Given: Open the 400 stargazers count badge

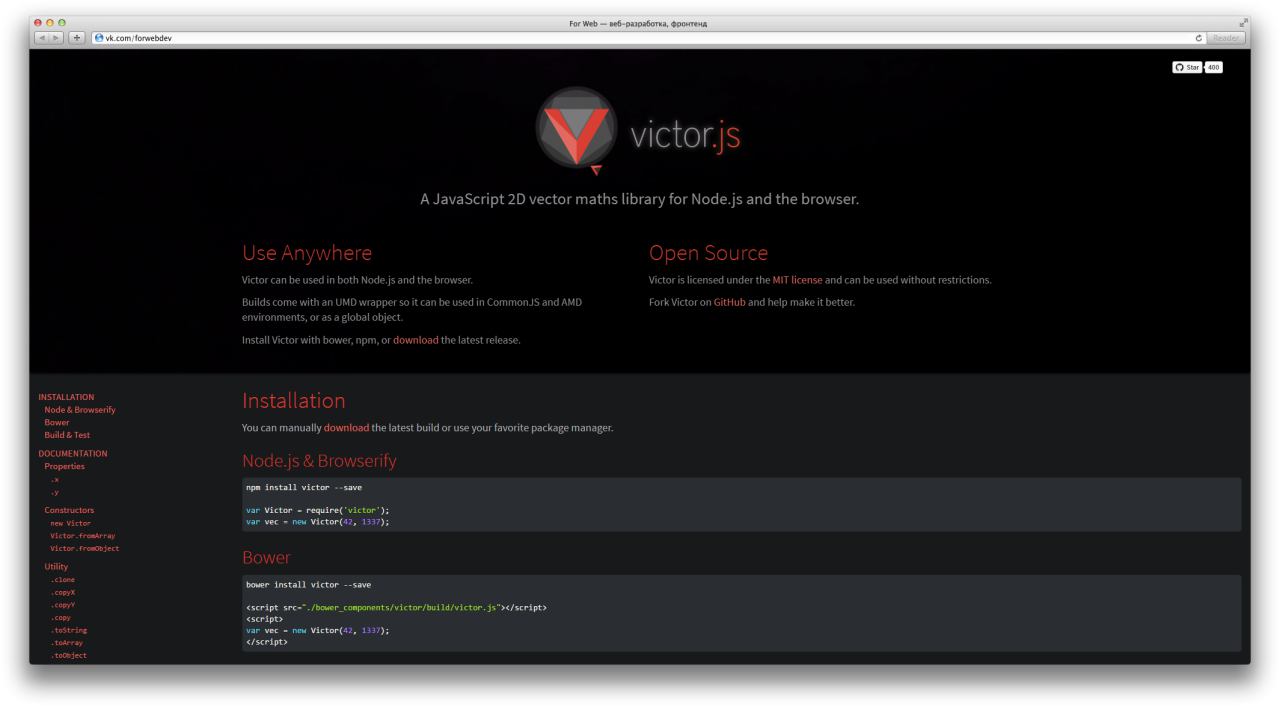Looking at the screenshot, I should click(1213, 67).
